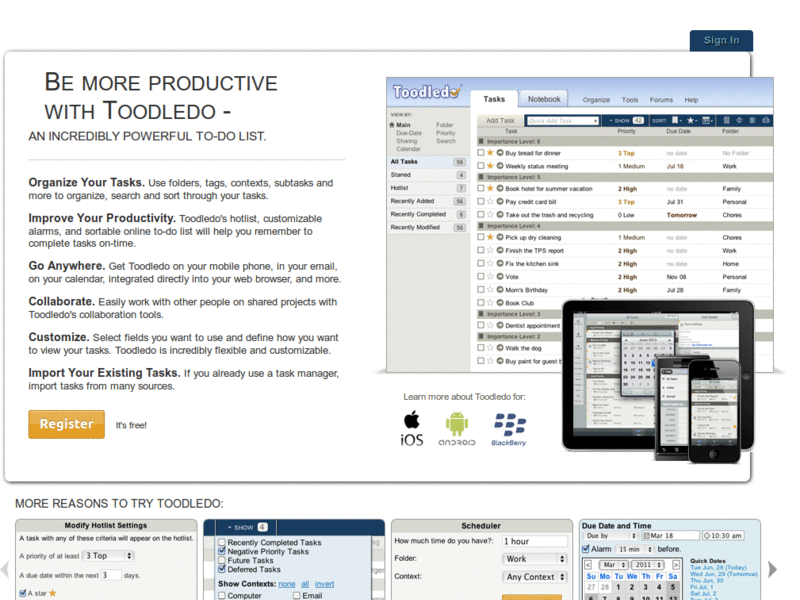This screenshot has width=800, height=600.
Task: Click the sort-by-date calendar icon
Action: tap(707, 120)
